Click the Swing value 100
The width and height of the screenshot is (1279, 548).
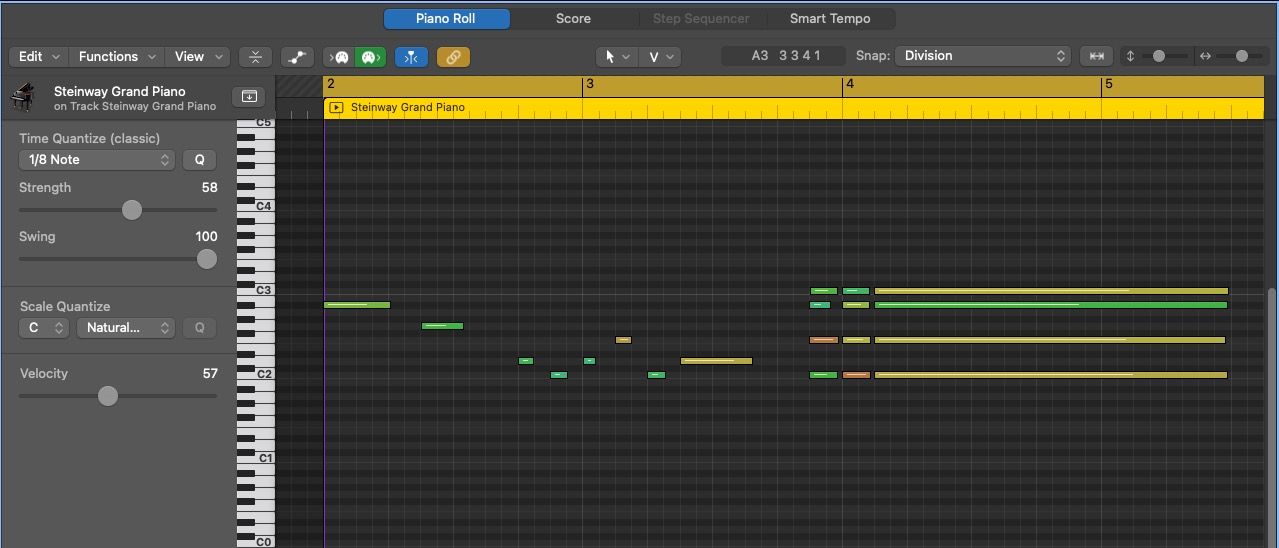pyautogui.click(x=206, y=237)
